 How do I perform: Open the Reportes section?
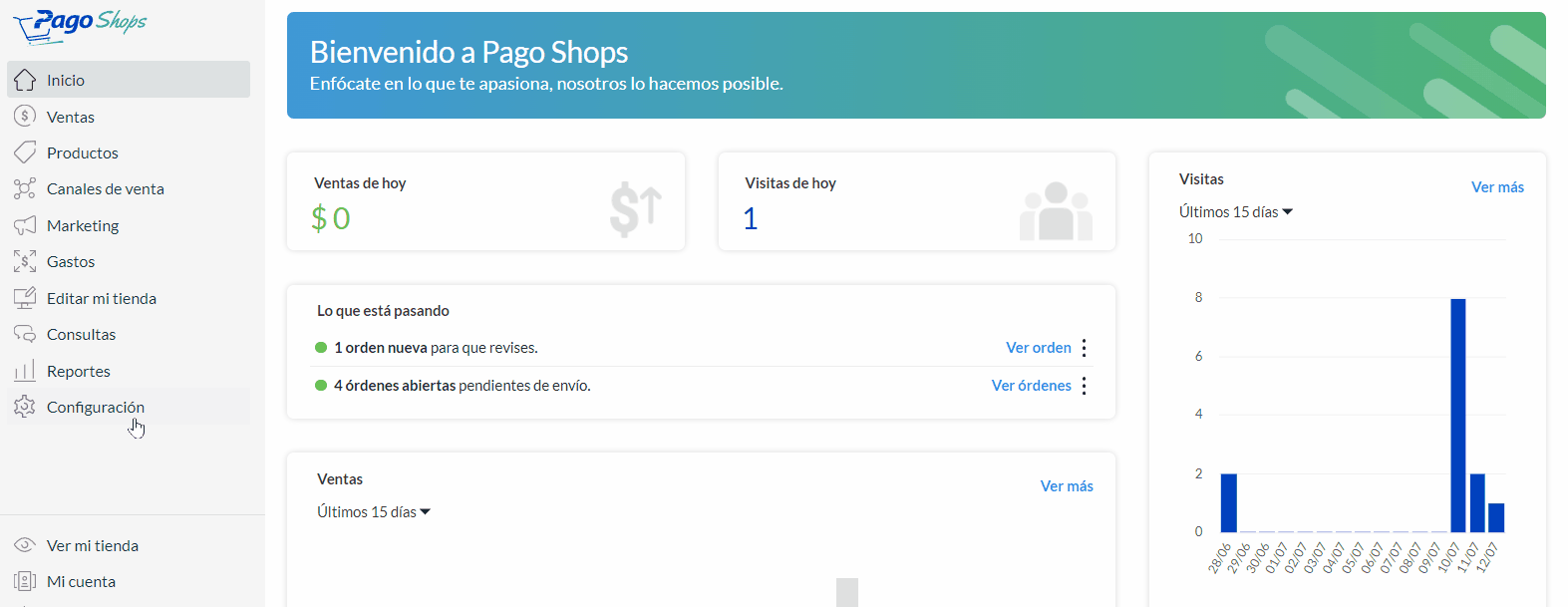click(x=129, y=371)
